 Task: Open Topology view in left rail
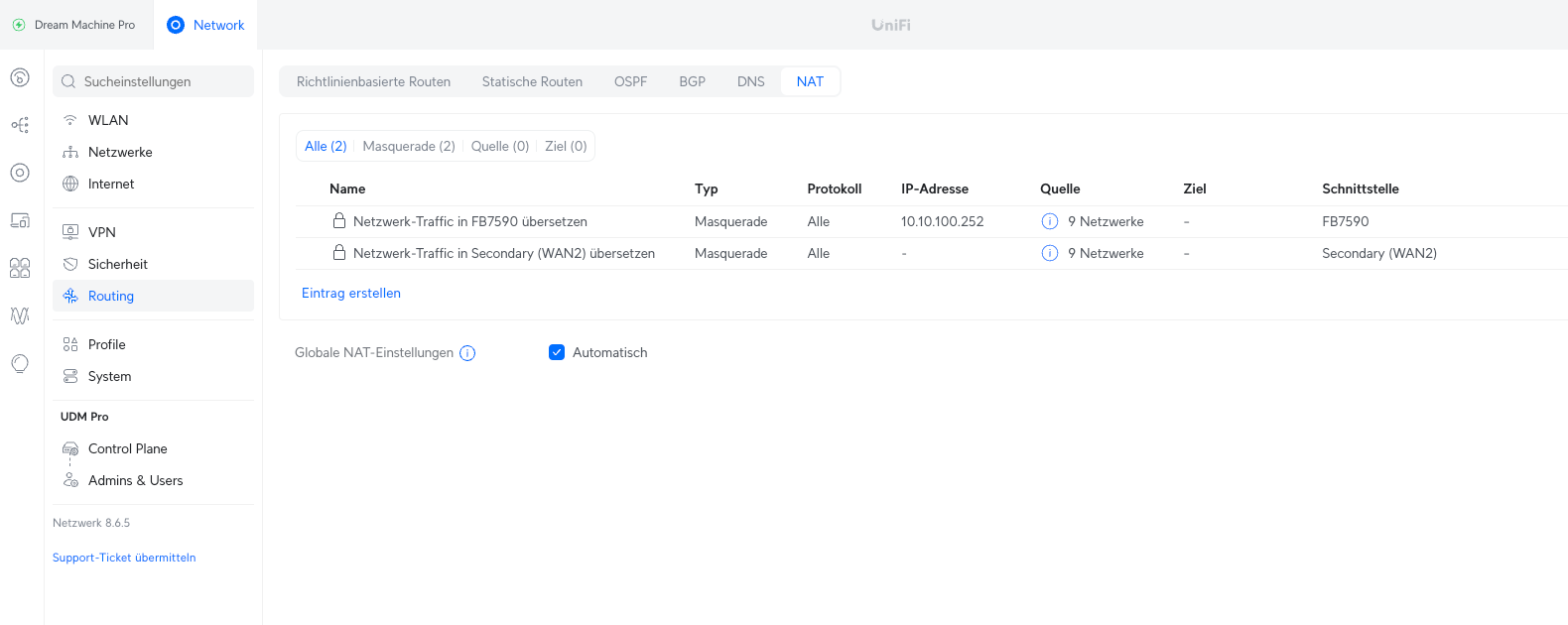click(20, 125)
